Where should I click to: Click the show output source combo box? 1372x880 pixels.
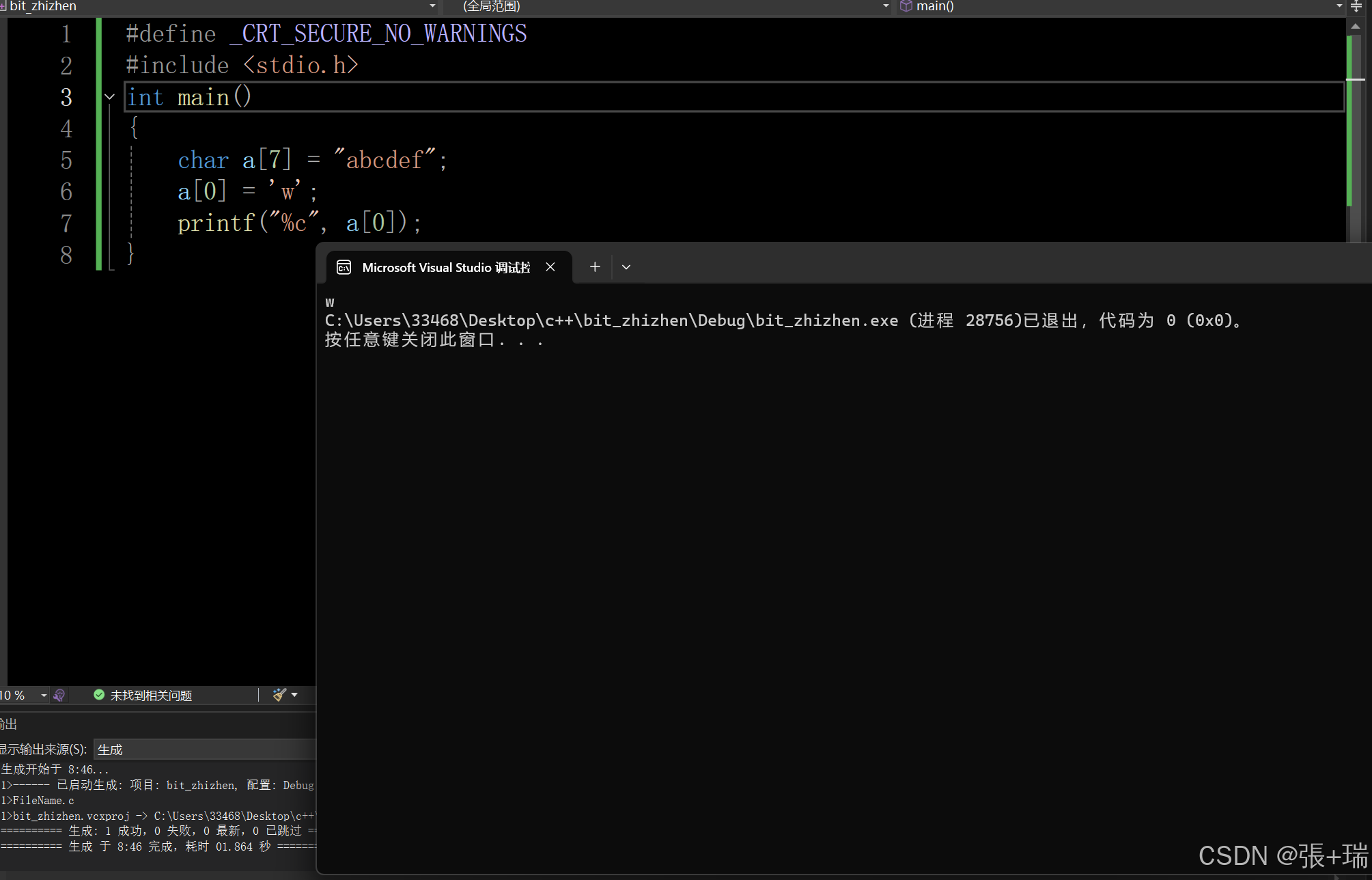pos(205,750)
